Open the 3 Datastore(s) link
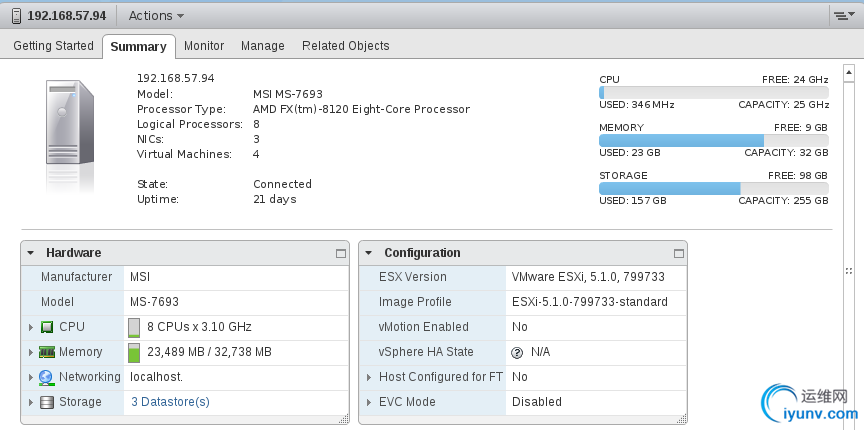 170,402
